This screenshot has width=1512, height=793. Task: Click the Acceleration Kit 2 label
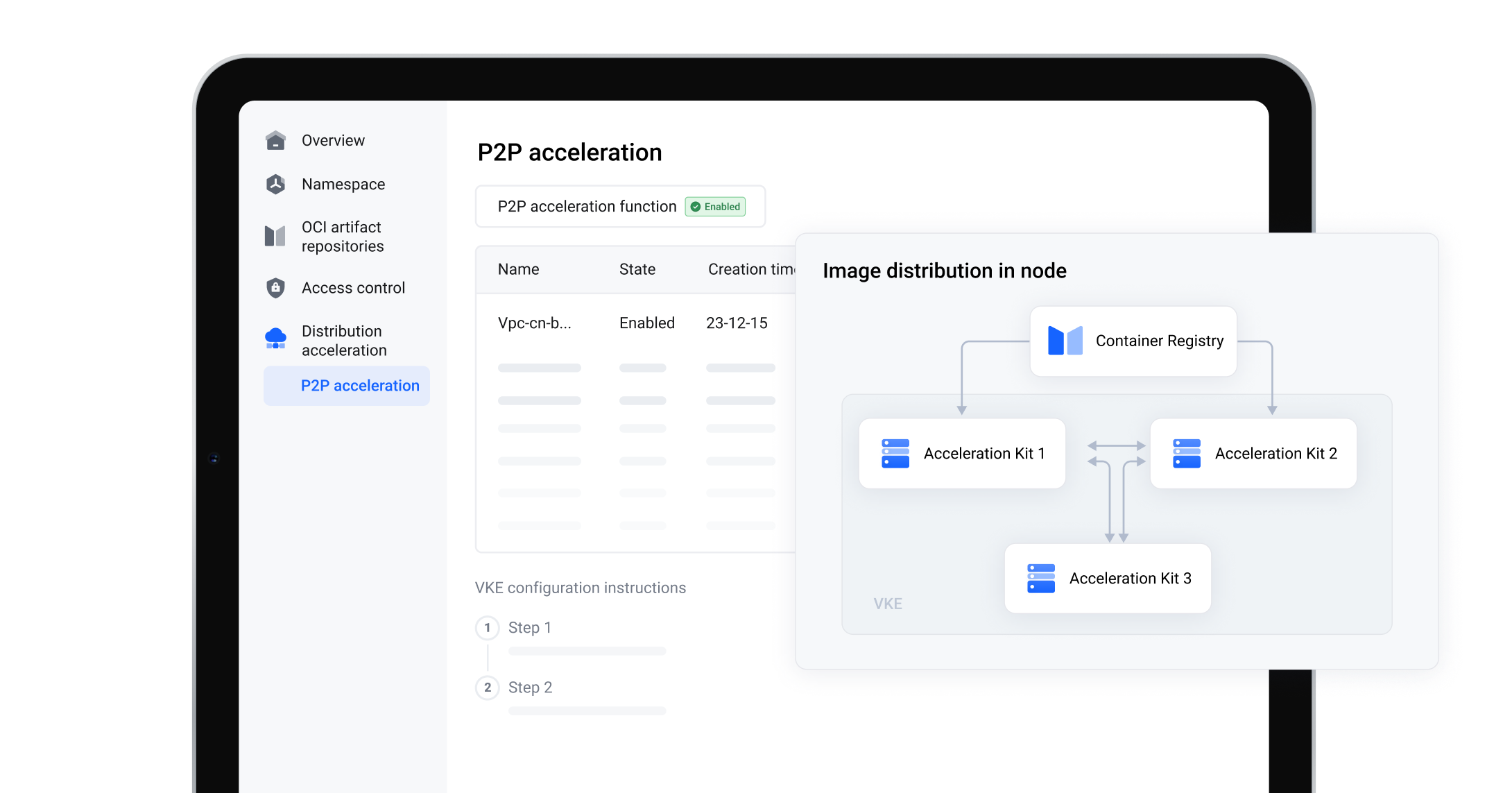pyautogui.click(x=1275, y=454)
